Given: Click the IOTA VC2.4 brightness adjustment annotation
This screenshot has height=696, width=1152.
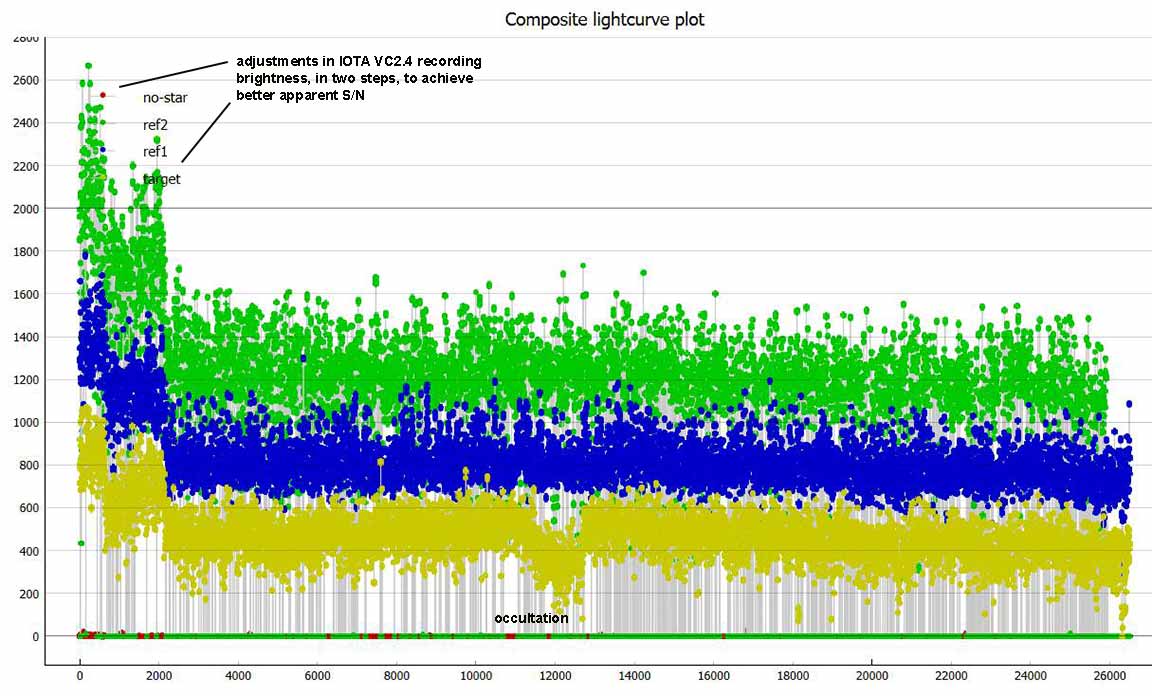Looking at the screenshot, I should click(358, 78).
